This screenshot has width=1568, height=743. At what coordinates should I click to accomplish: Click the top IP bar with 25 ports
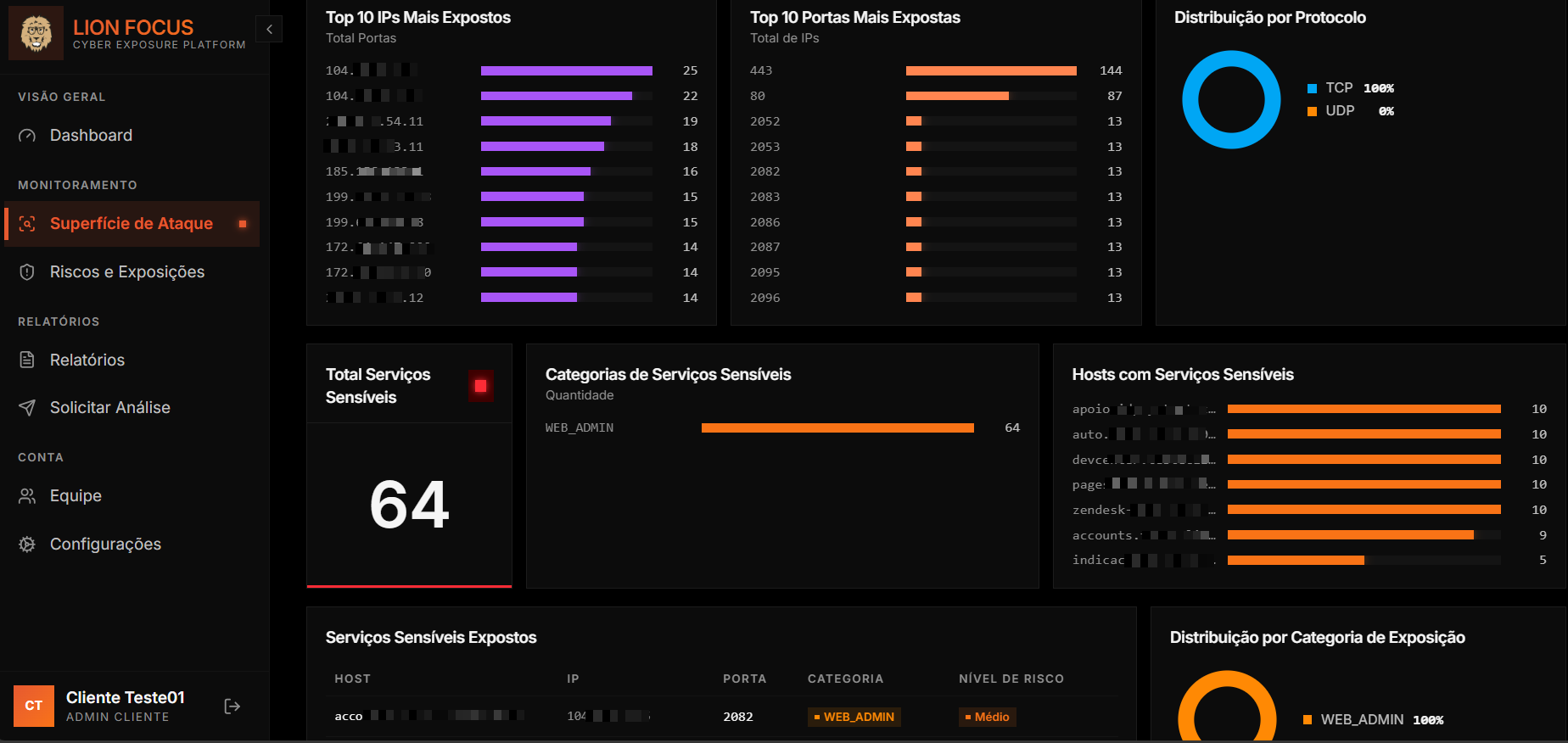pyautogui.click(x=567, y=71)
